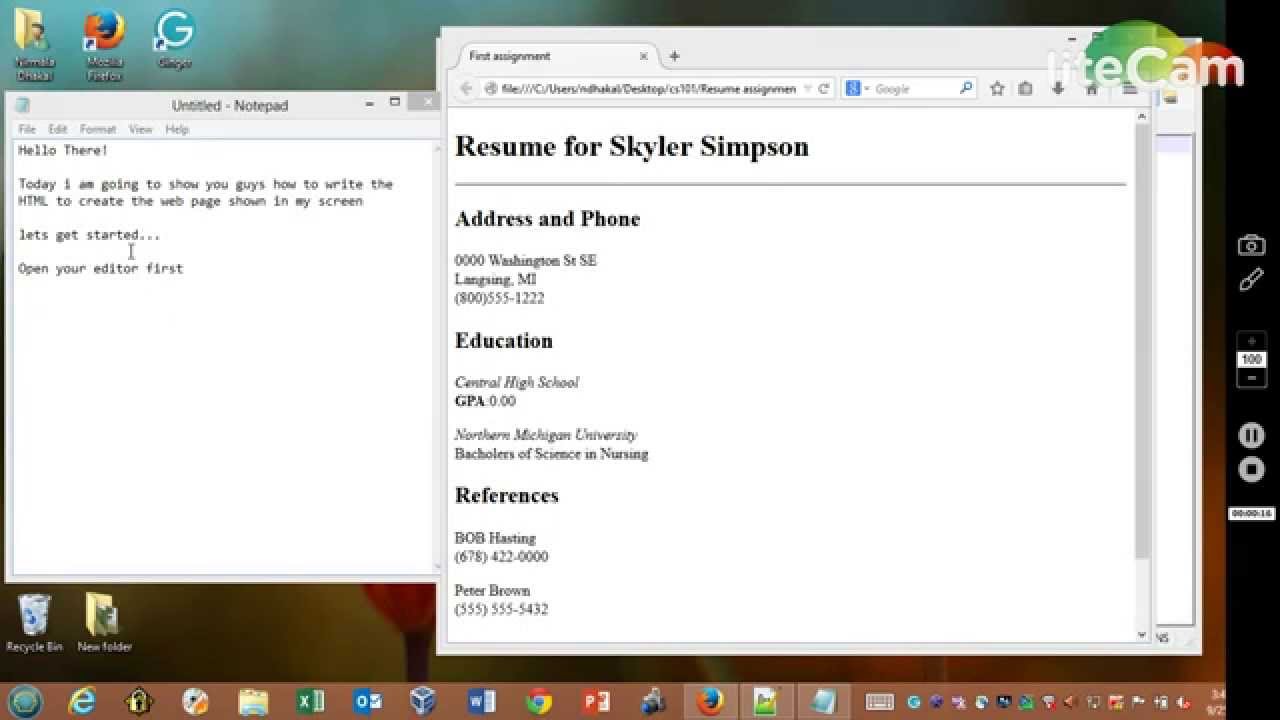Bookmark this page with the star icon

(x=997, y=89)
